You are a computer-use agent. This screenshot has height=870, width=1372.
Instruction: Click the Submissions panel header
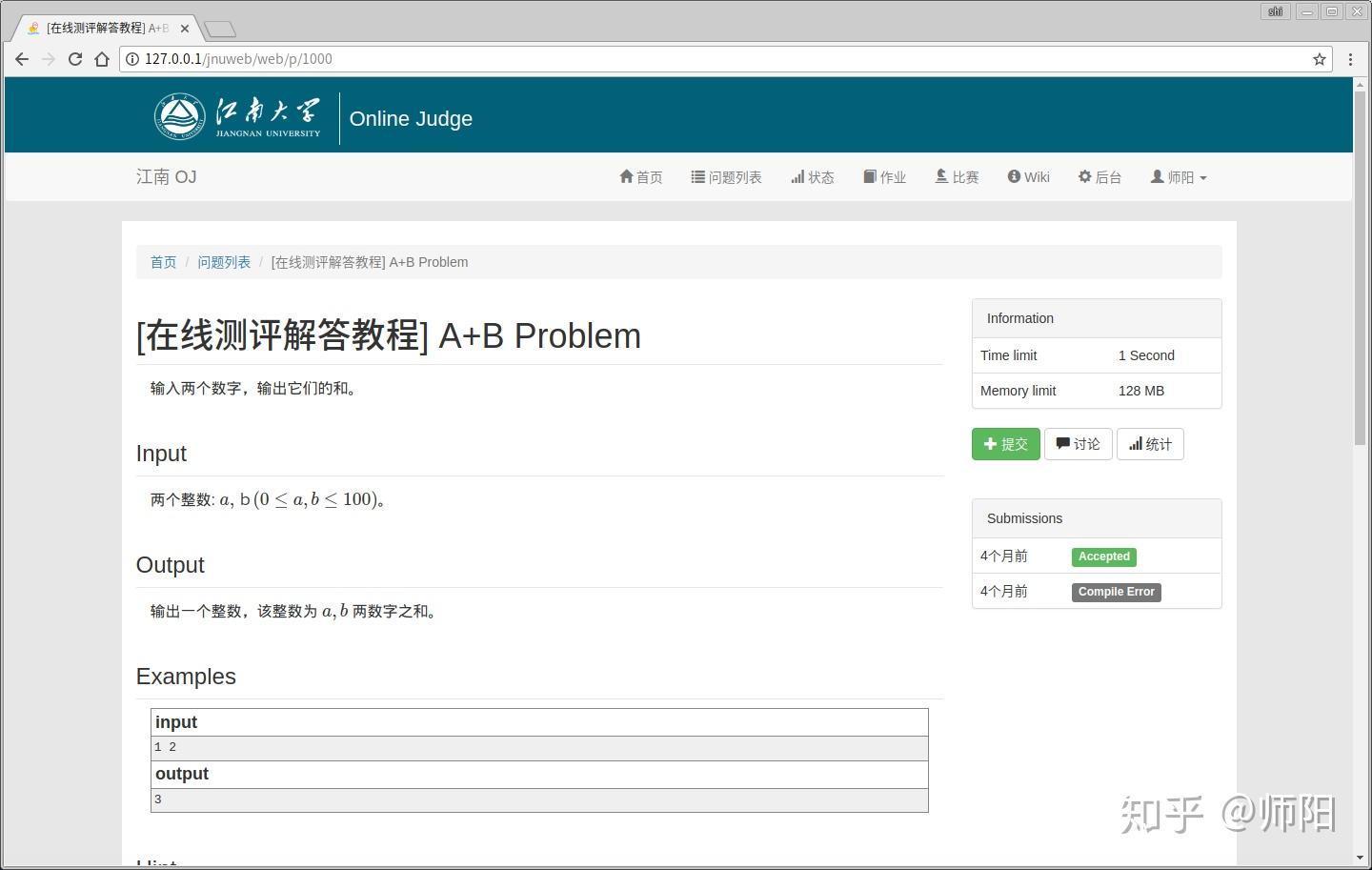pyautogui.click(x=1097, y=518)
